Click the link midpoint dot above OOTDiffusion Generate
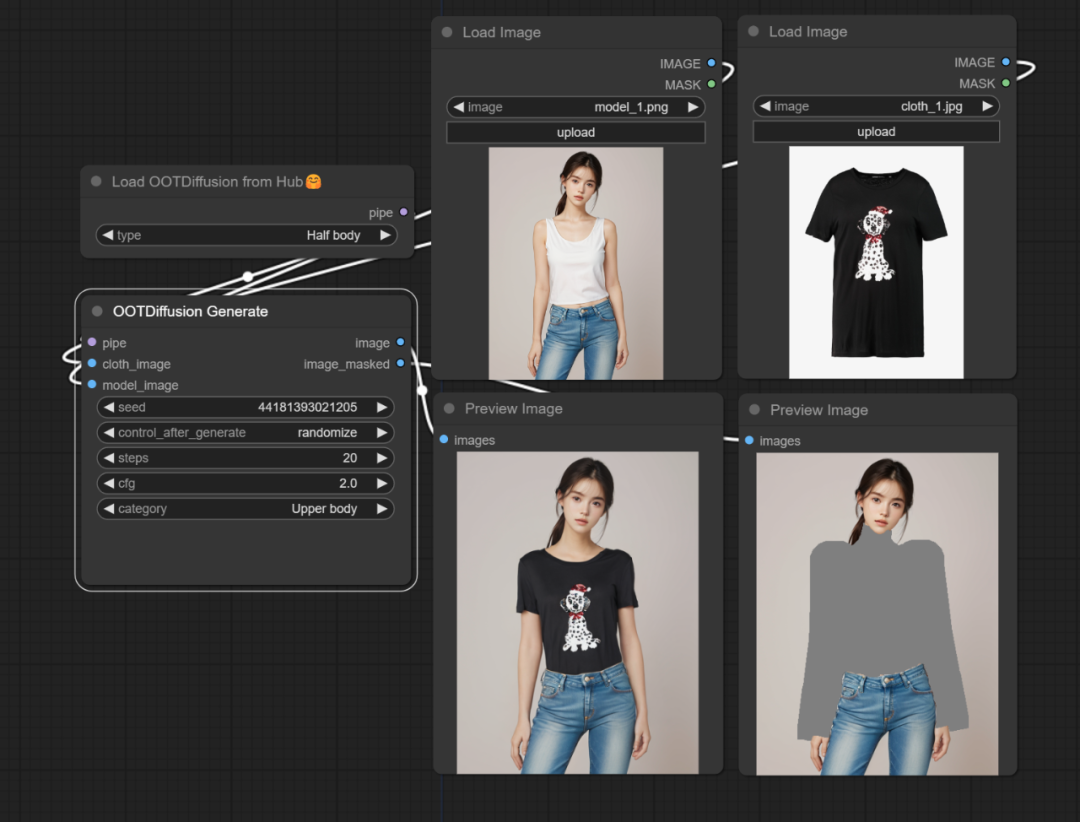1080x822 pixels. (x=248, y=276)
